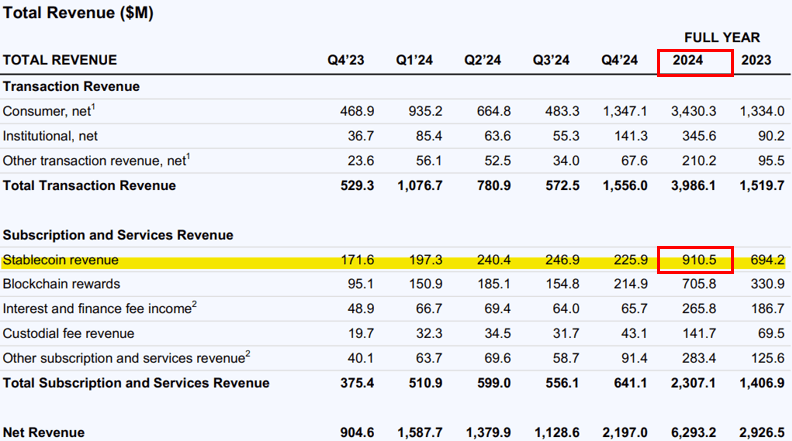The image size is (792, 441).
Task: Click the Interest and finance fee income label
Action: [96, 309]
